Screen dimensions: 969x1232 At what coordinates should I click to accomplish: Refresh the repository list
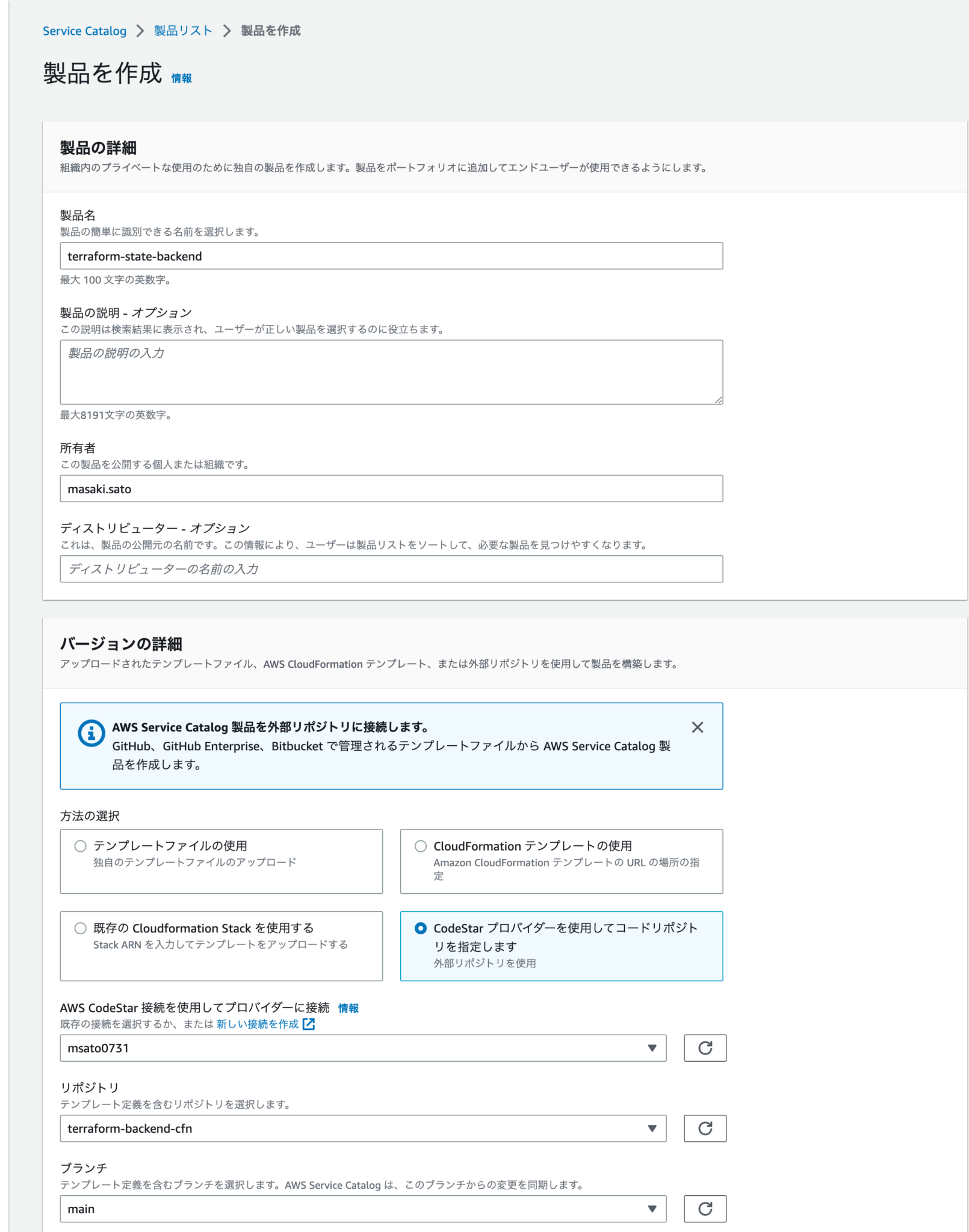tap(705, 1129)
